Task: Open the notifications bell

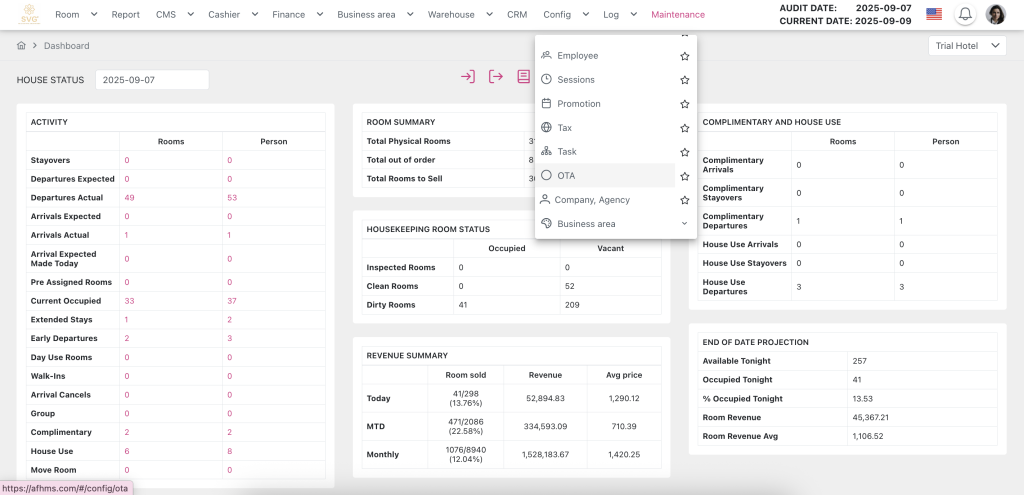Action: 965,14
